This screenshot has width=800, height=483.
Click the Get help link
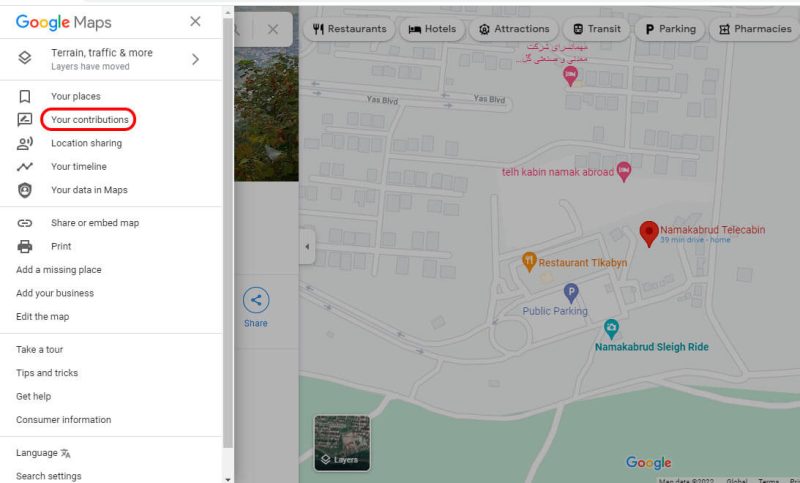(34, 396)
